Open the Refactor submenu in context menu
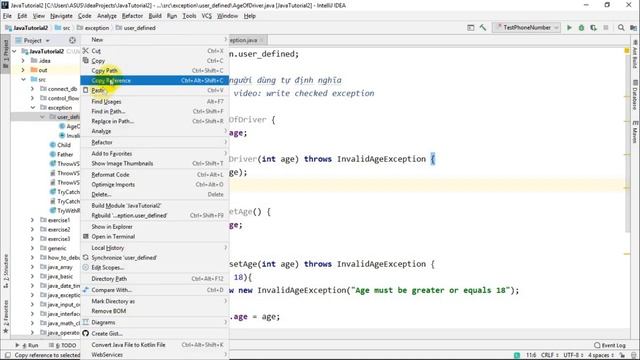Viewport: 640px width, 360px height. click(x=155, y=142)
